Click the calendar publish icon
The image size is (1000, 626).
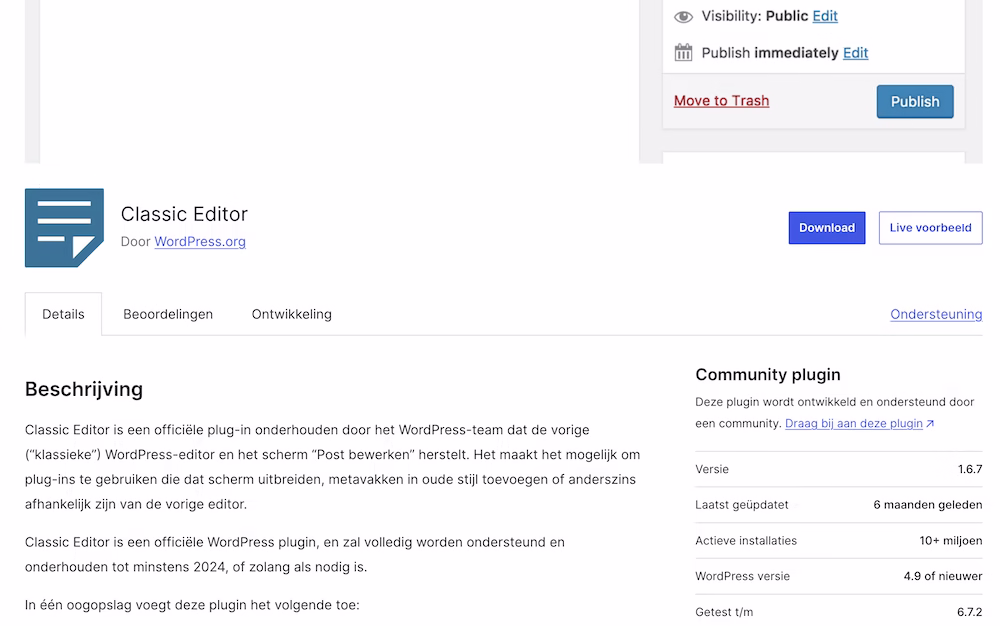click(x=683, y=52)
